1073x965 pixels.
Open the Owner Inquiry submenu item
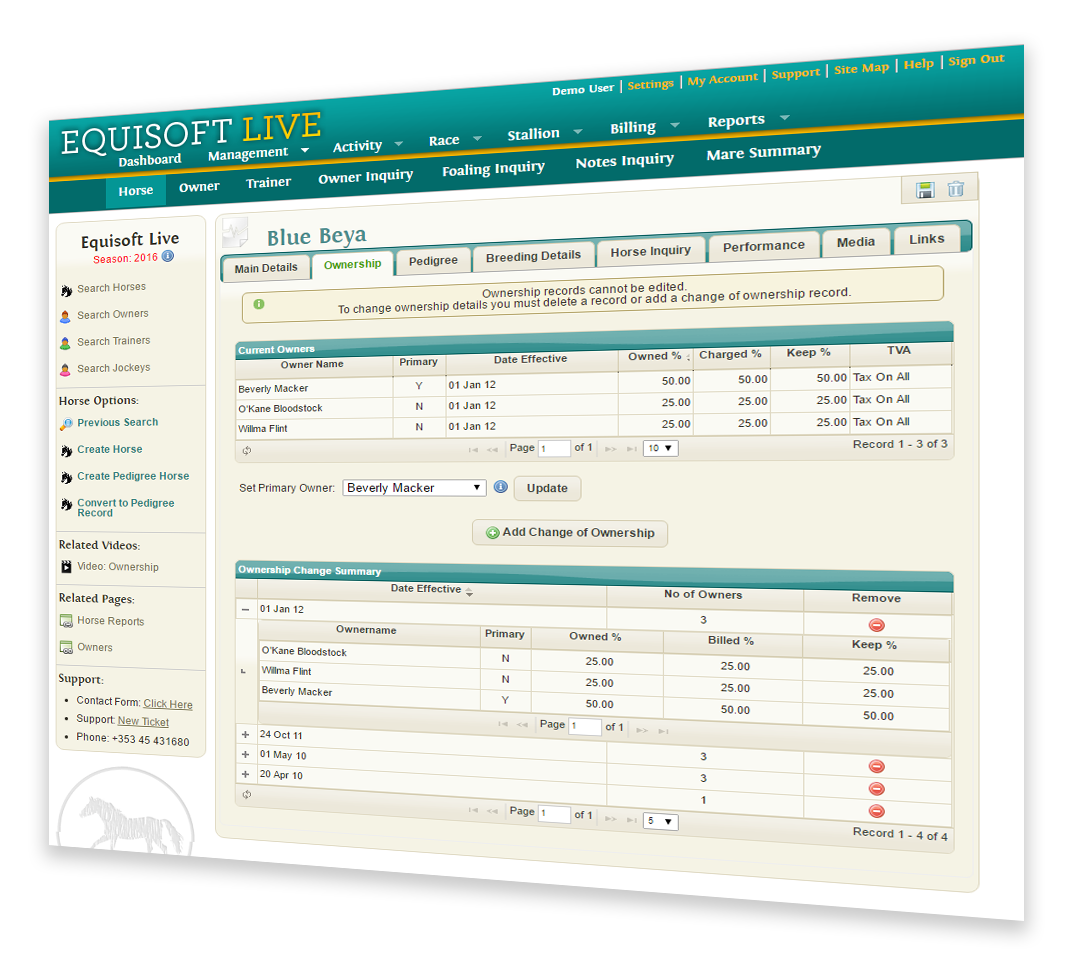365,177
